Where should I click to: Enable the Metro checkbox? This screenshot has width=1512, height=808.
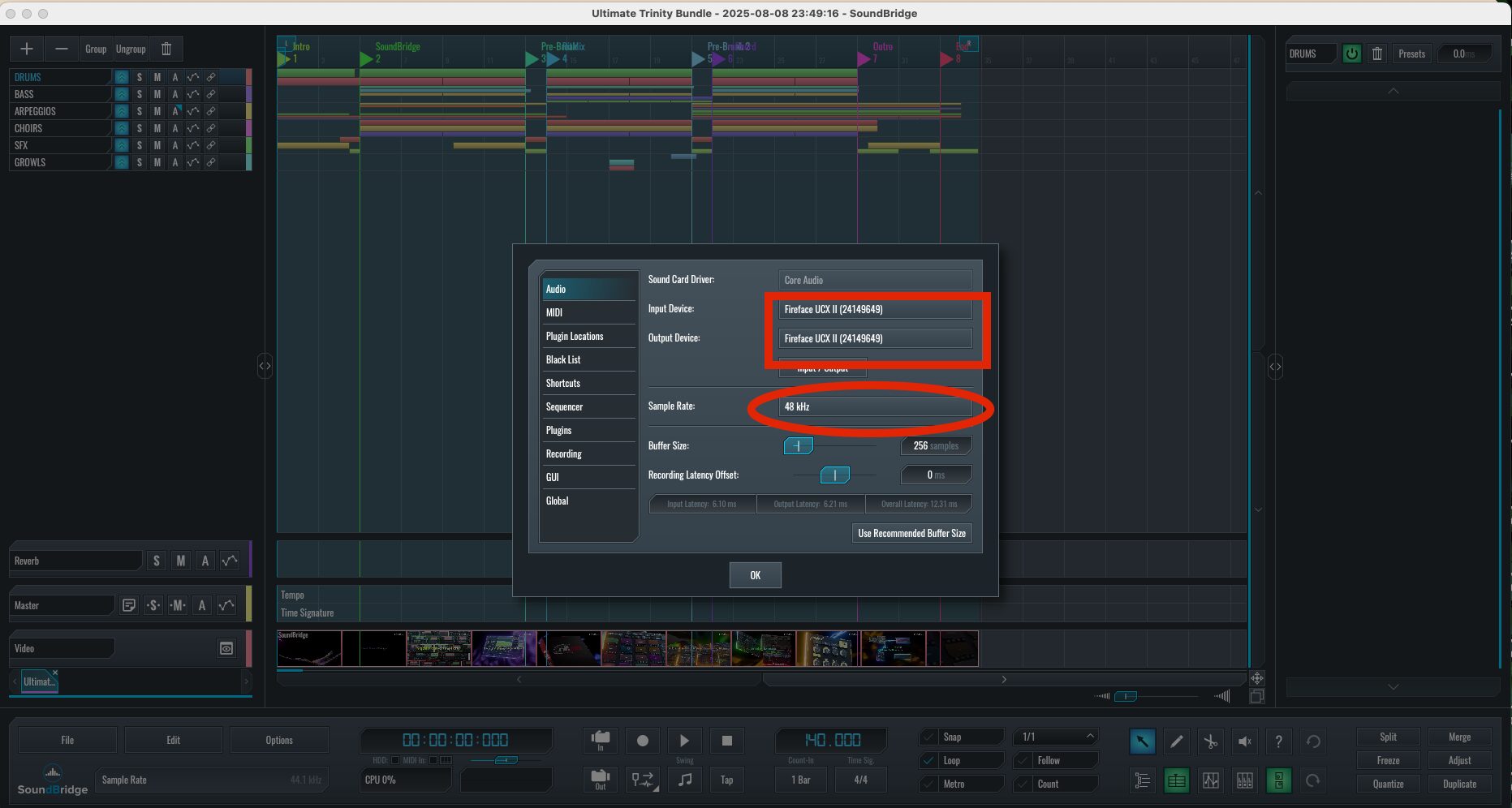pyautogui.click(x=928, y=784)
